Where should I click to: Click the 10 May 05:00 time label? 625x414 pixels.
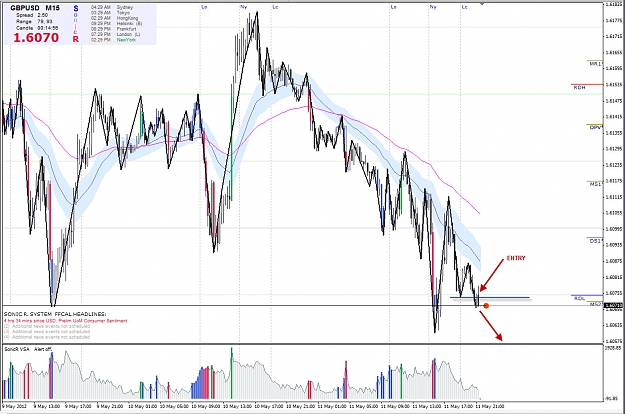point(174,406)
